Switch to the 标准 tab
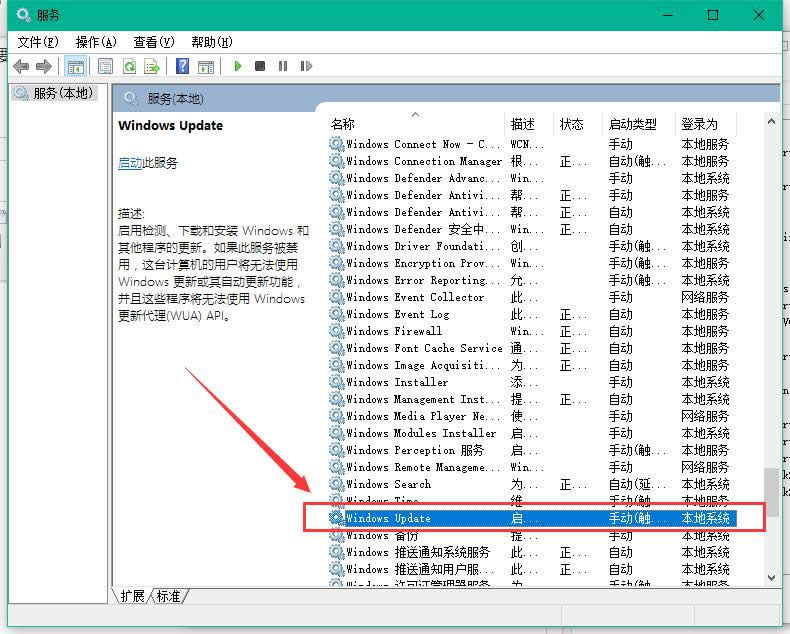This screenshot has height=634, width=790. click(x=168, y=596)
